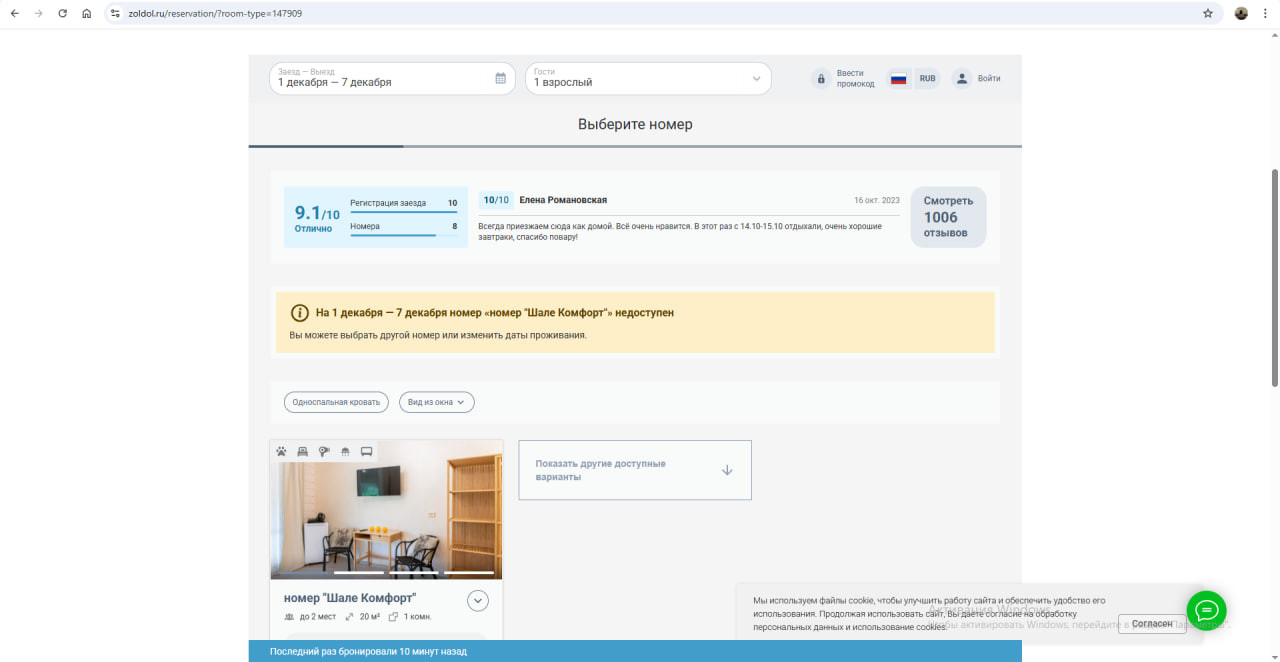Expand 'Шале Комфорт' room details chevron
The height and width of the screenshot is (662, 1280).
(478, 600)
